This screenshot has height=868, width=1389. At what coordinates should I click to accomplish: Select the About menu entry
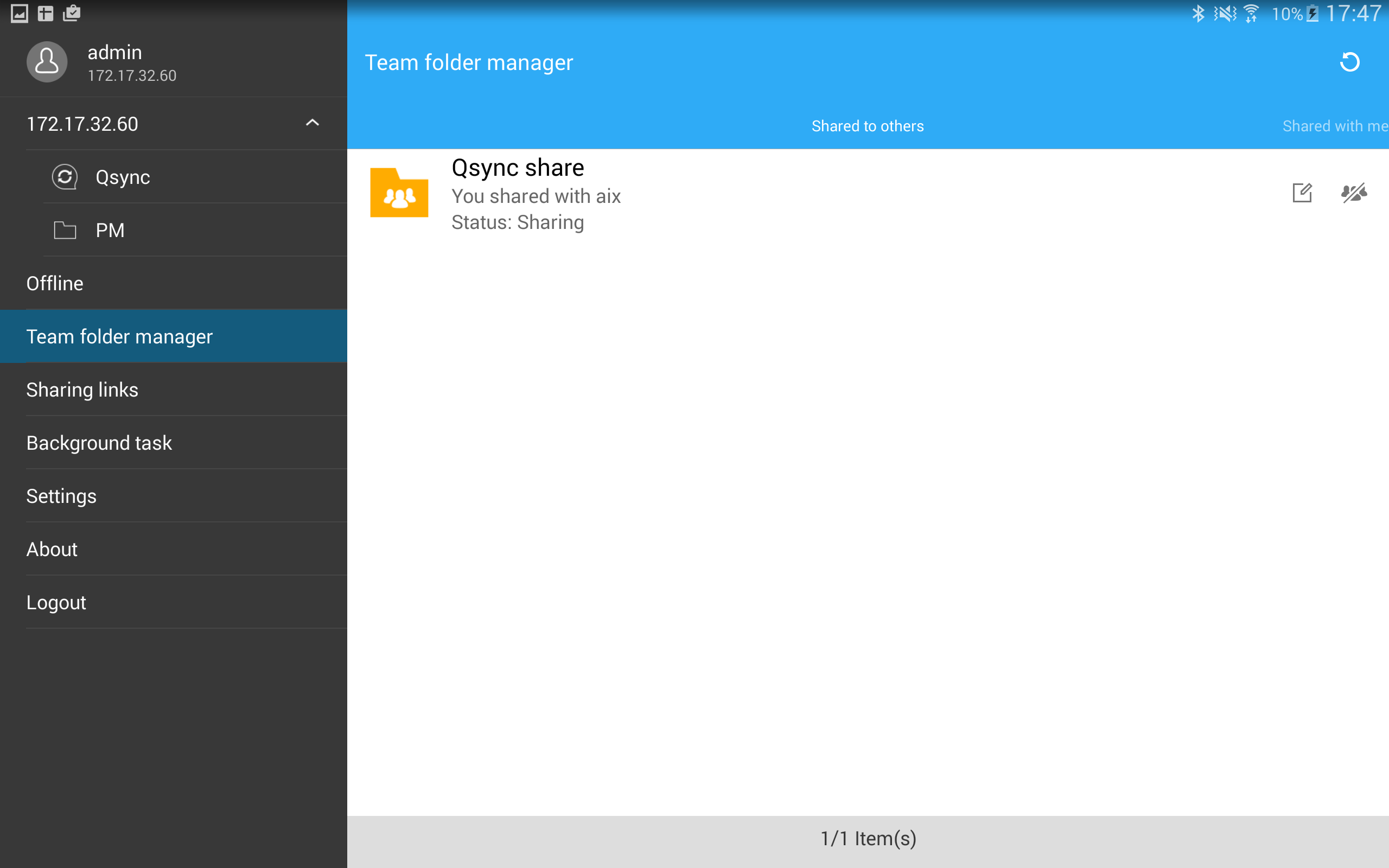pos(52,550)
